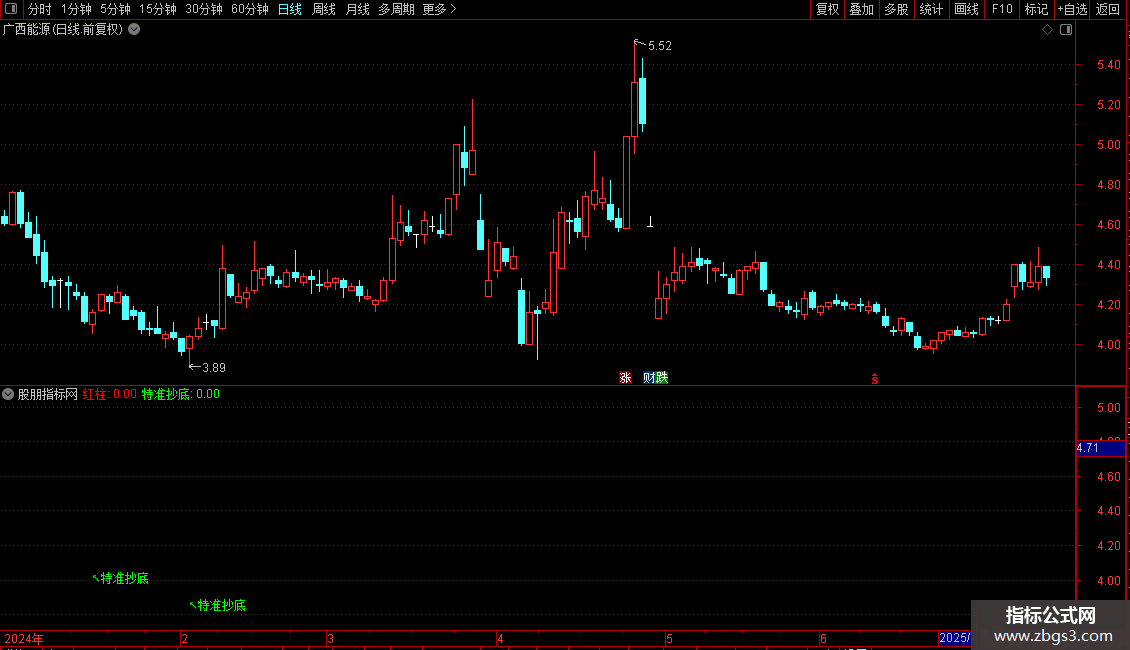The image size is (1130, 650).
Task: Select the 15分钟 period
Action: 158,9
